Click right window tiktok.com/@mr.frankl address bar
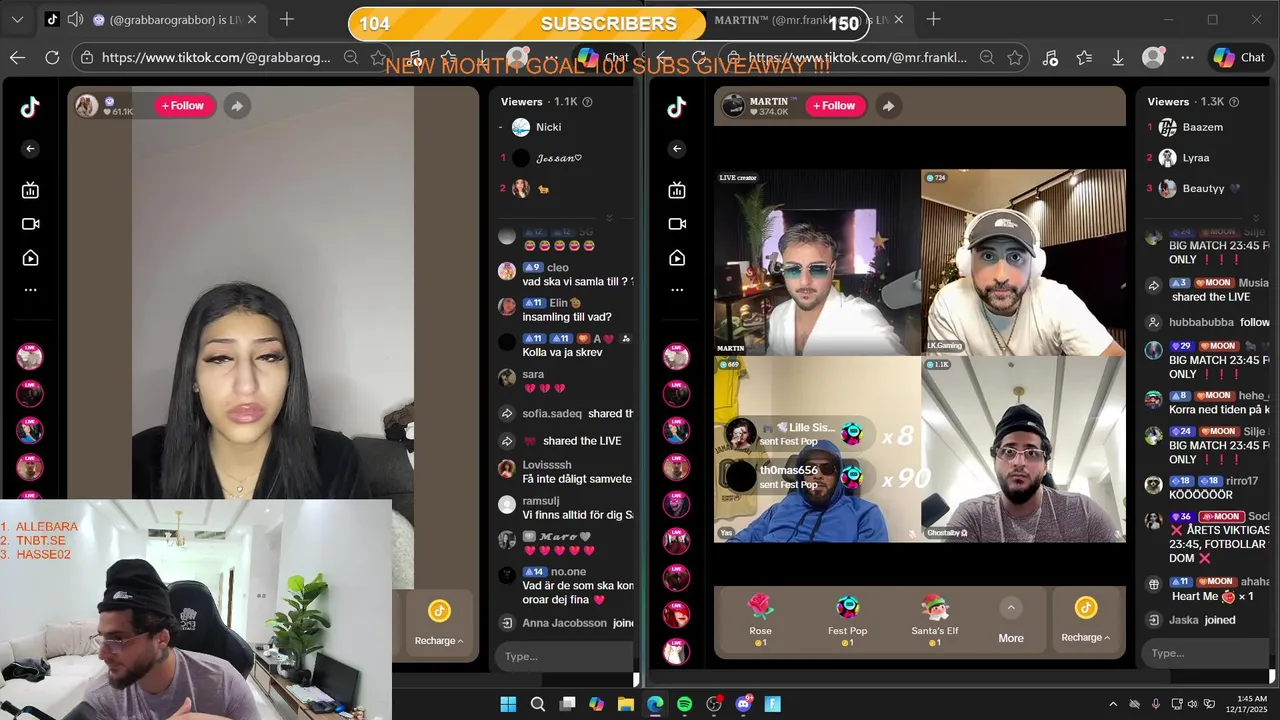The height and width of the screenshot is (720, 1280). (x=858, y=58)
